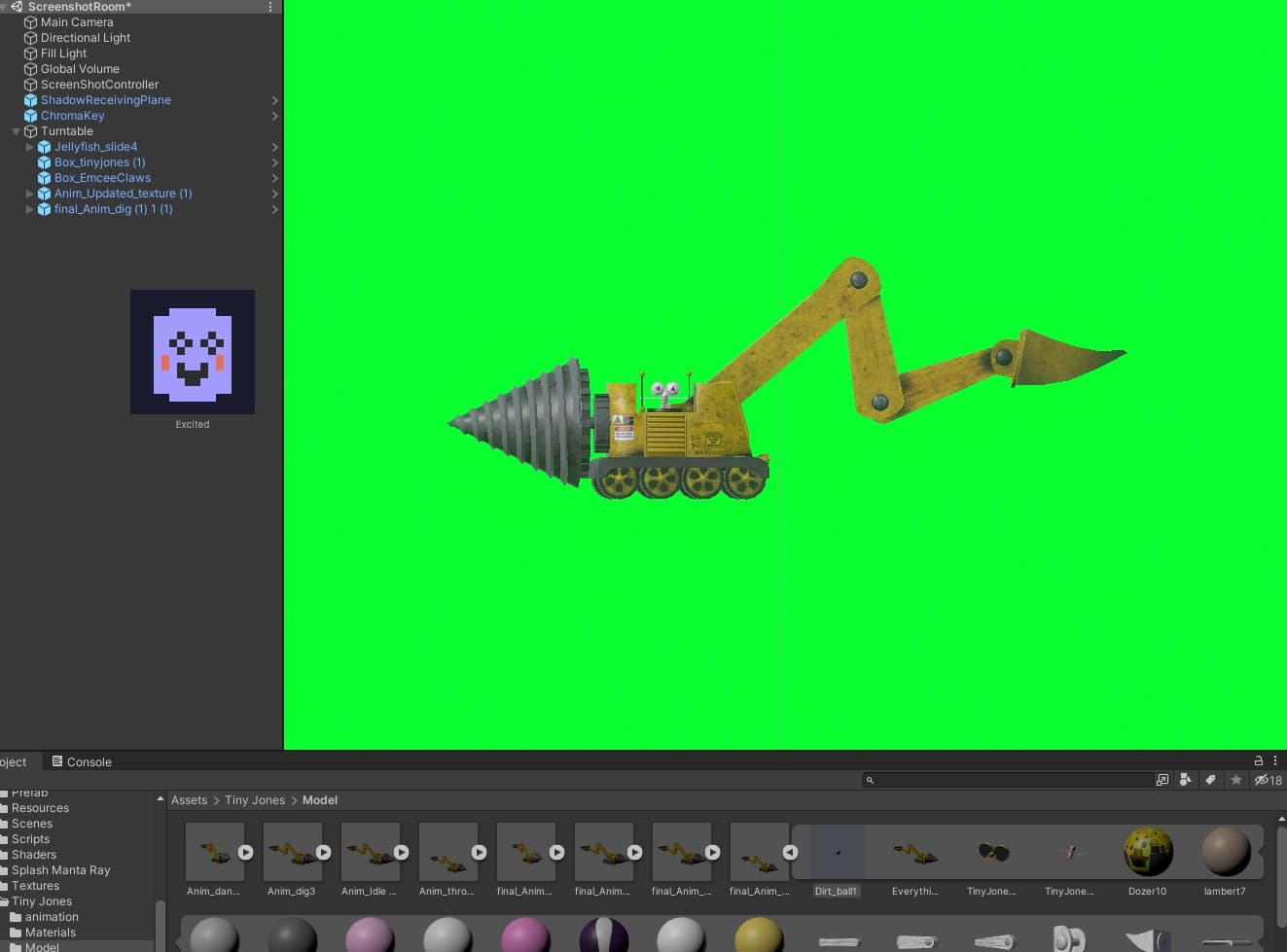This screenshot has height=952, width=1287.
Task: Toggle the Project panel lock icon
Action: 1258,760
